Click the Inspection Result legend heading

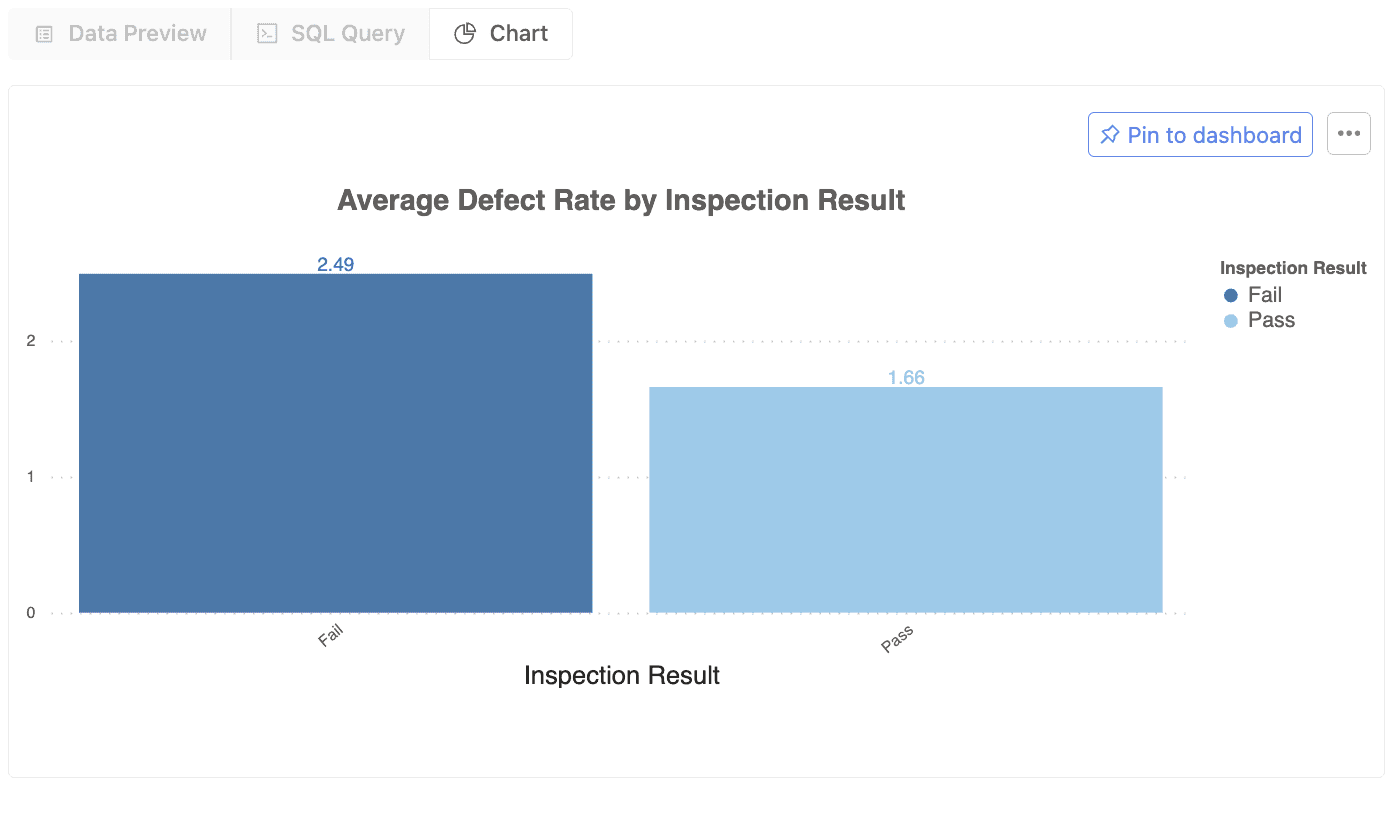coord(1293,268)
